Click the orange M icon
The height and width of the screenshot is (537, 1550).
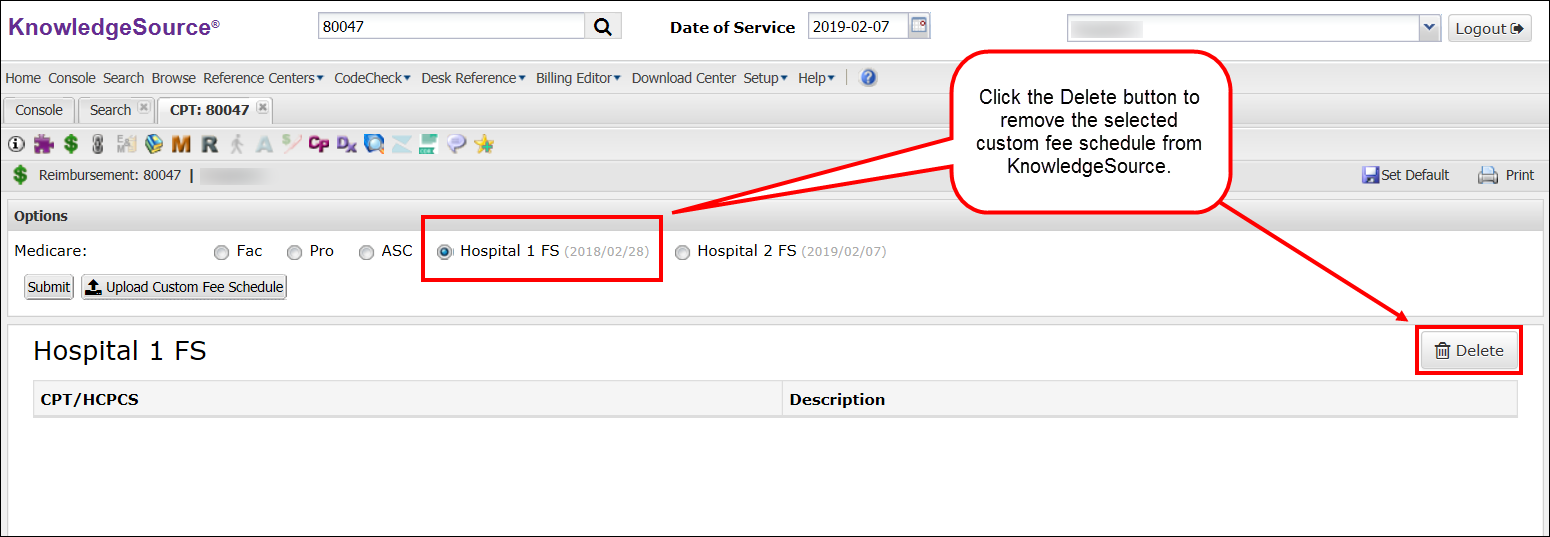(181, 144)
